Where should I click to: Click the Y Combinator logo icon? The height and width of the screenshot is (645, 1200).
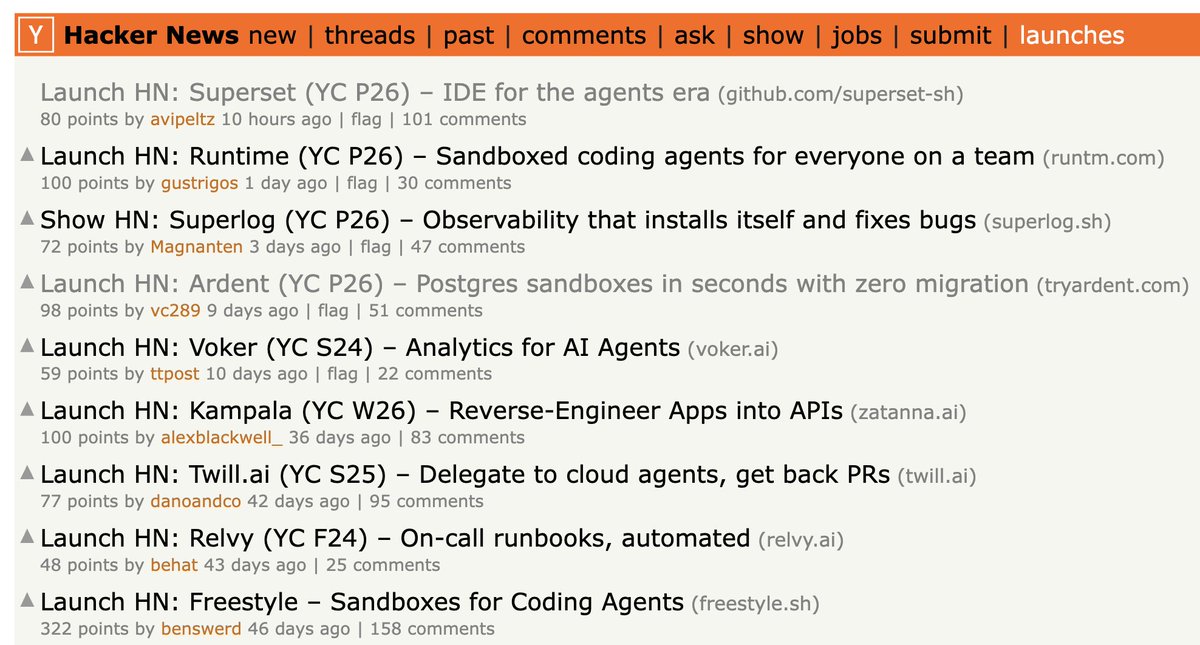36,36
